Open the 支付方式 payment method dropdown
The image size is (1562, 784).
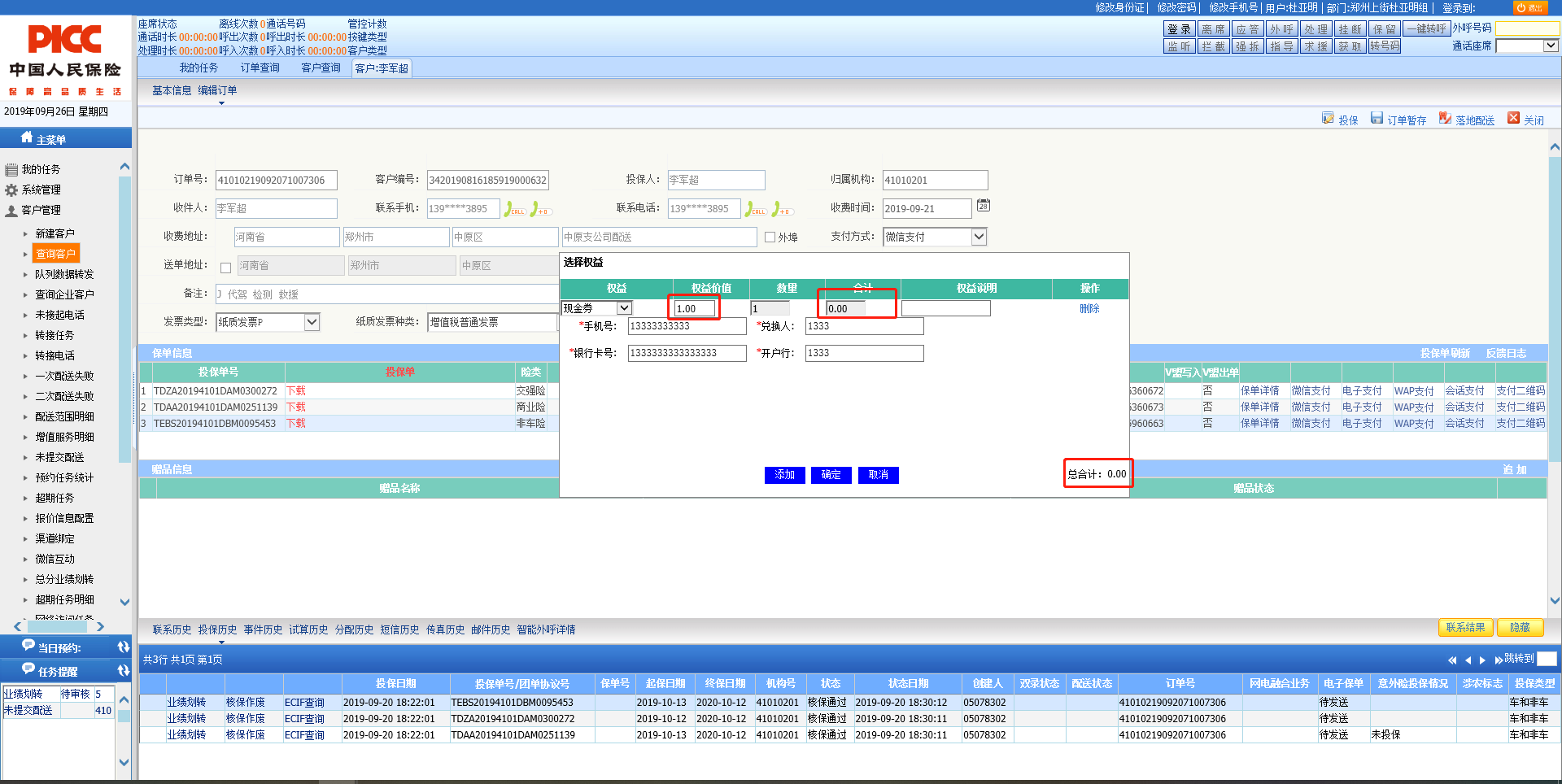(979, 237)
